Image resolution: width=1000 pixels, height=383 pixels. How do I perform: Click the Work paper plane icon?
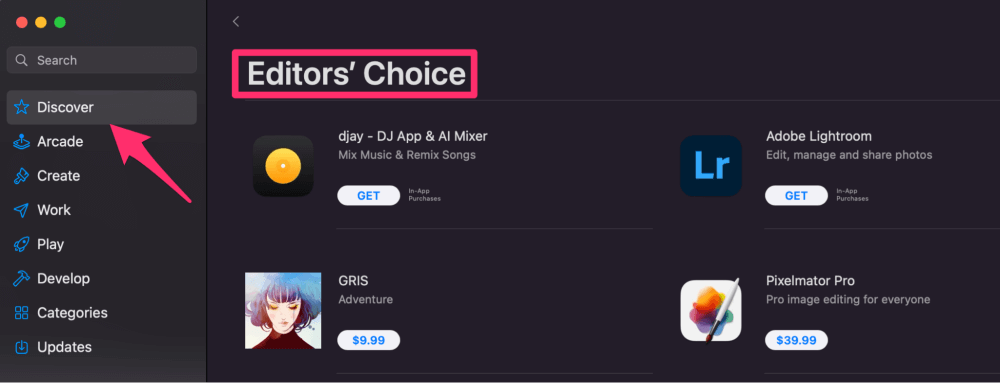[x=22, y=210]
